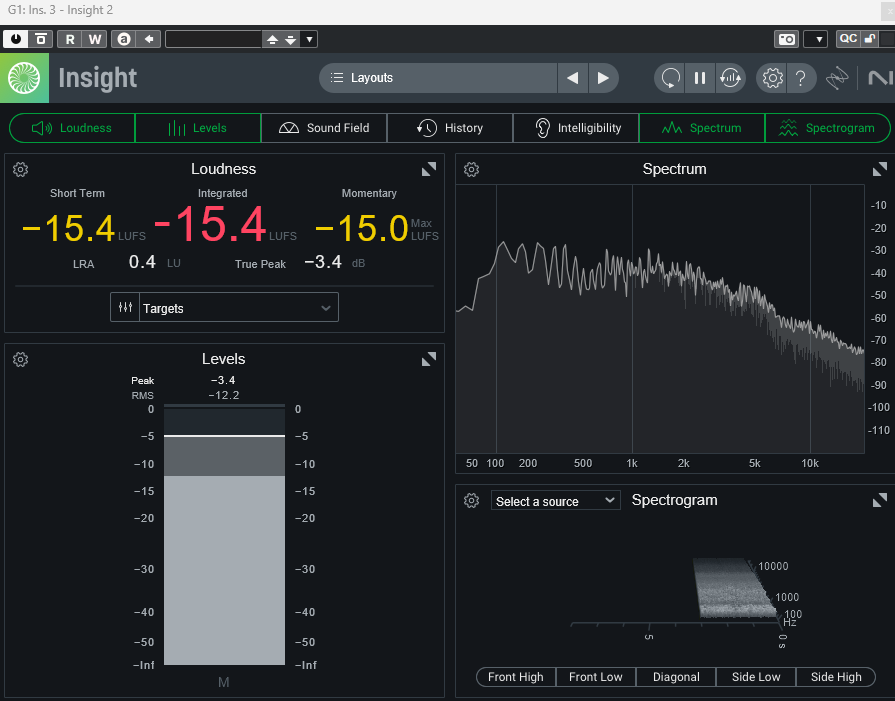Click the apply settings arrow button

[149, 39]
